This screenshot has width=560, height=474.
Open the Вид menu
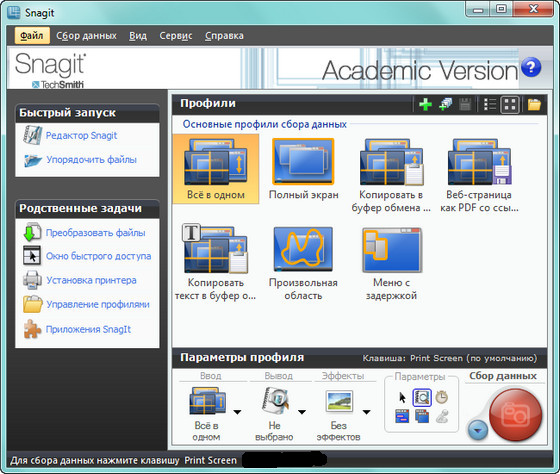[138, 35]
